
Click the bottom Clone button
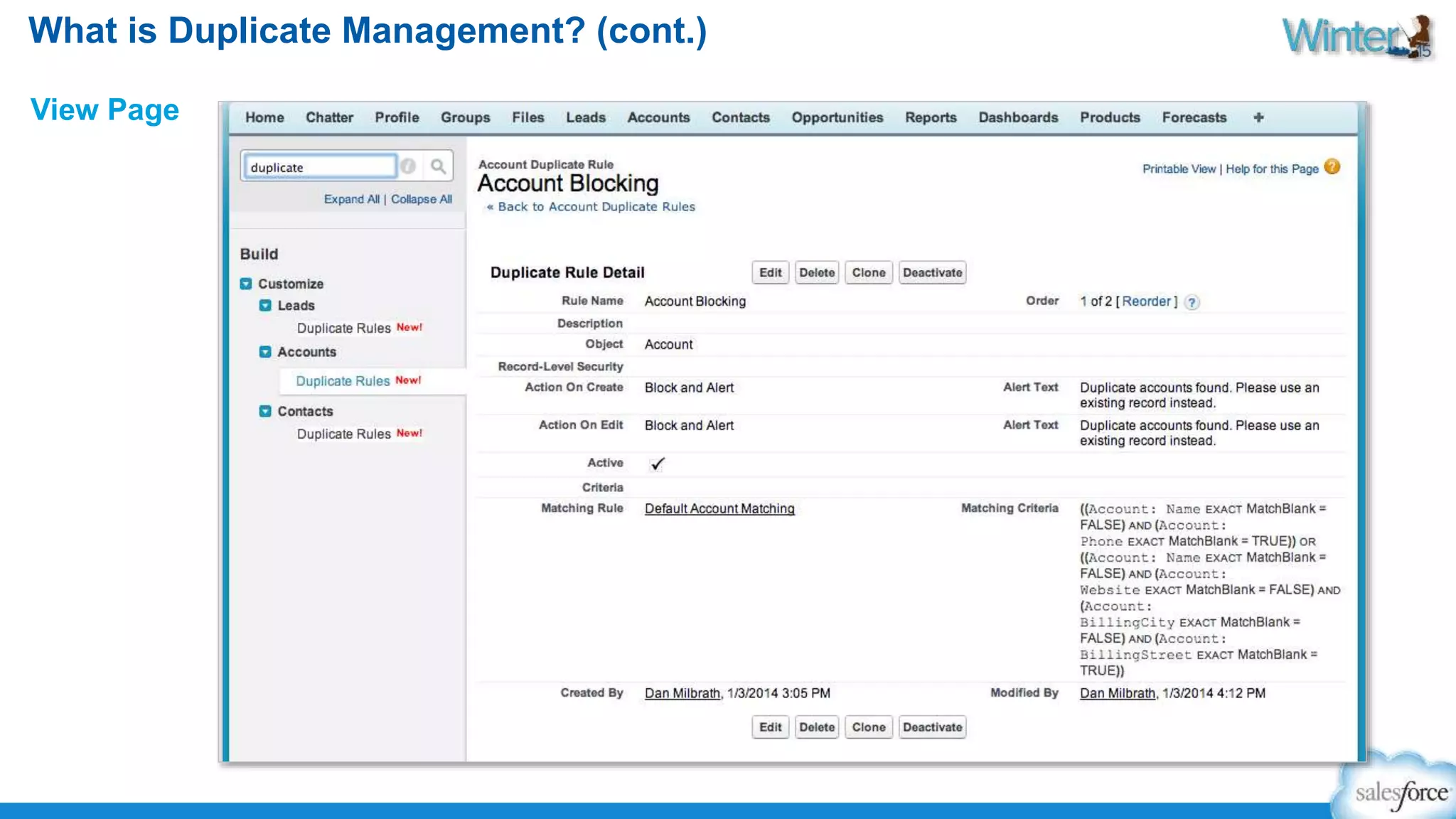click(x=869, y=727)
